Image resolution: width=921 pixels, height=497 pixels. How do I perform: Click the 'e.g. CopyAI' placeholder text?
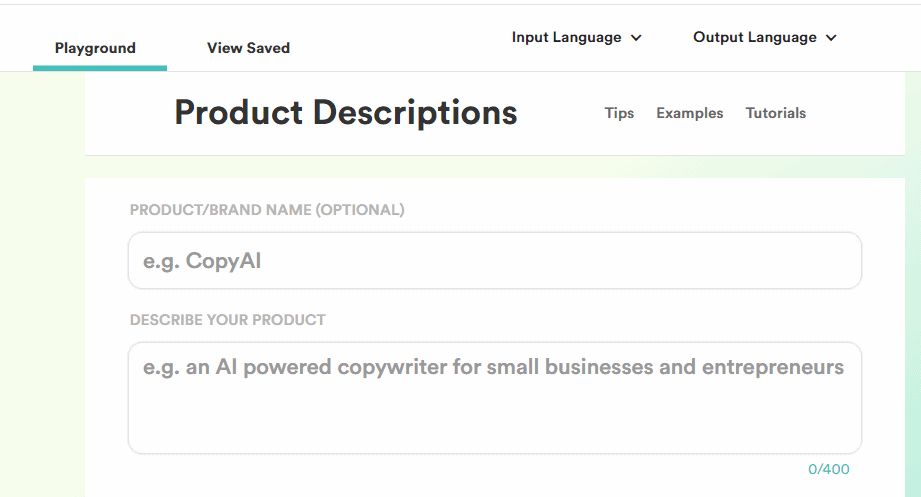pos(202,261)
